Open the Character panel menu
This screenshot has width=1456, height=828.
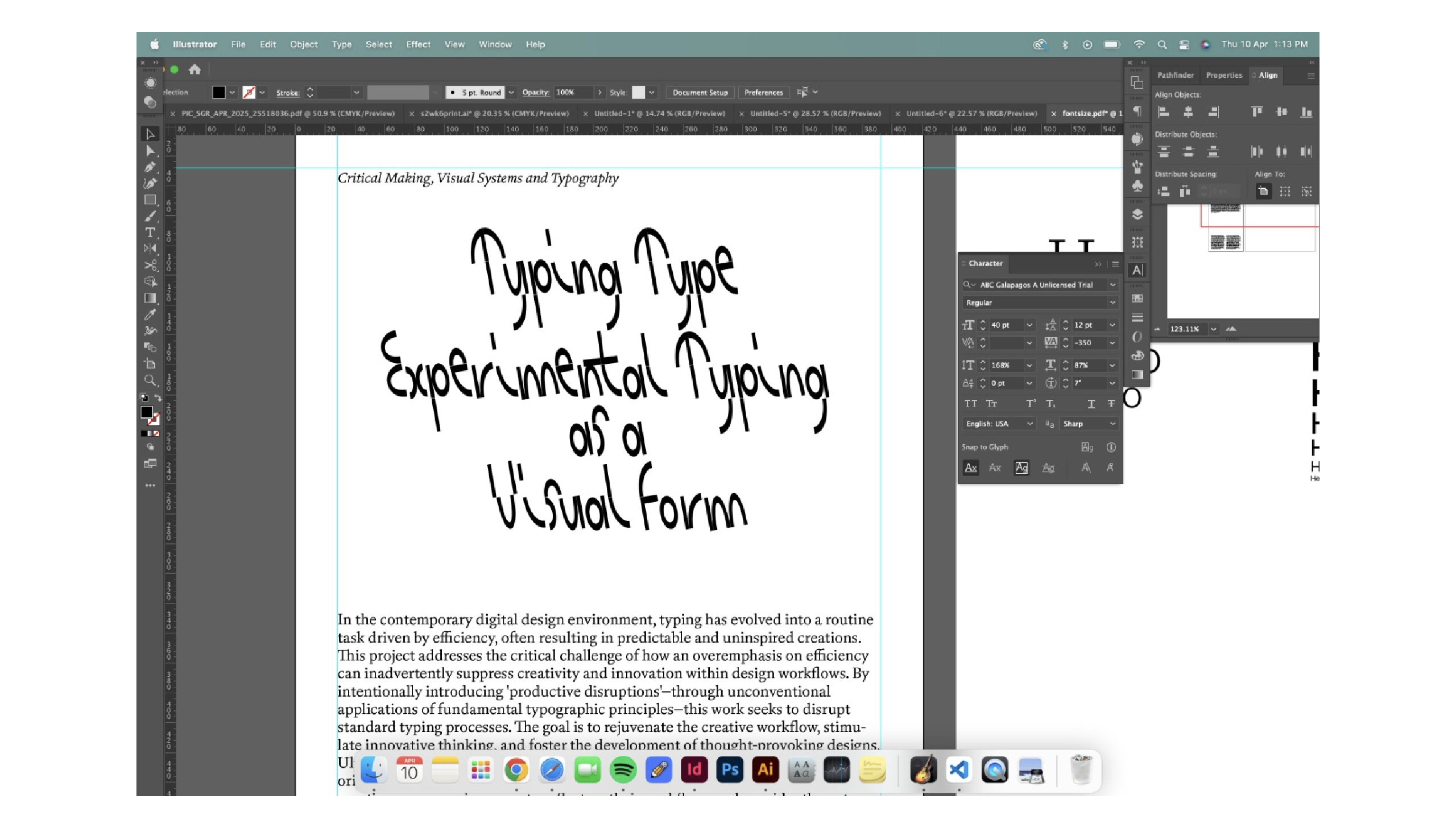1115,264
